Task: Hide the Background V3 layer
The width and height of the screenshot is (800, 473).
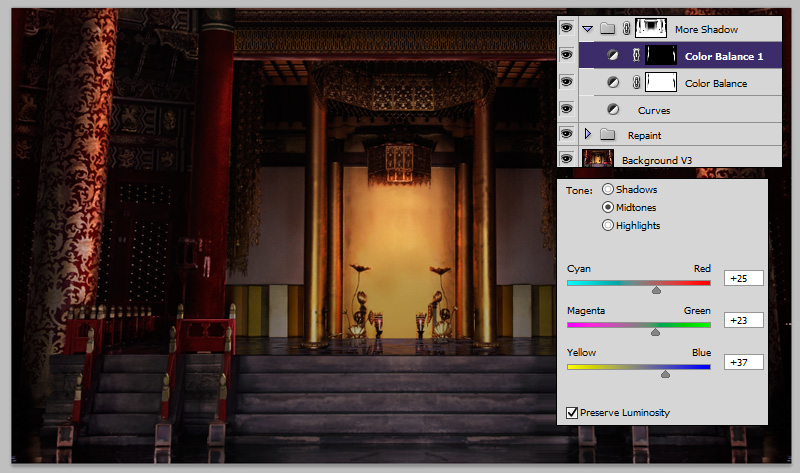Action: pyautogui.click(x=566, y=159)
